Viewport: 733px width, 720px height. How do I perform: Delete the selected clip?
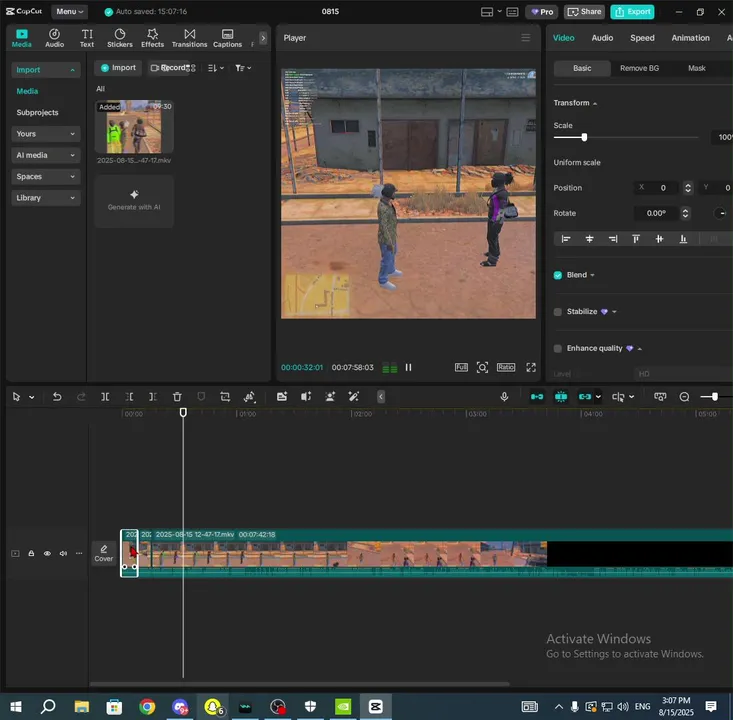(177, 397)
